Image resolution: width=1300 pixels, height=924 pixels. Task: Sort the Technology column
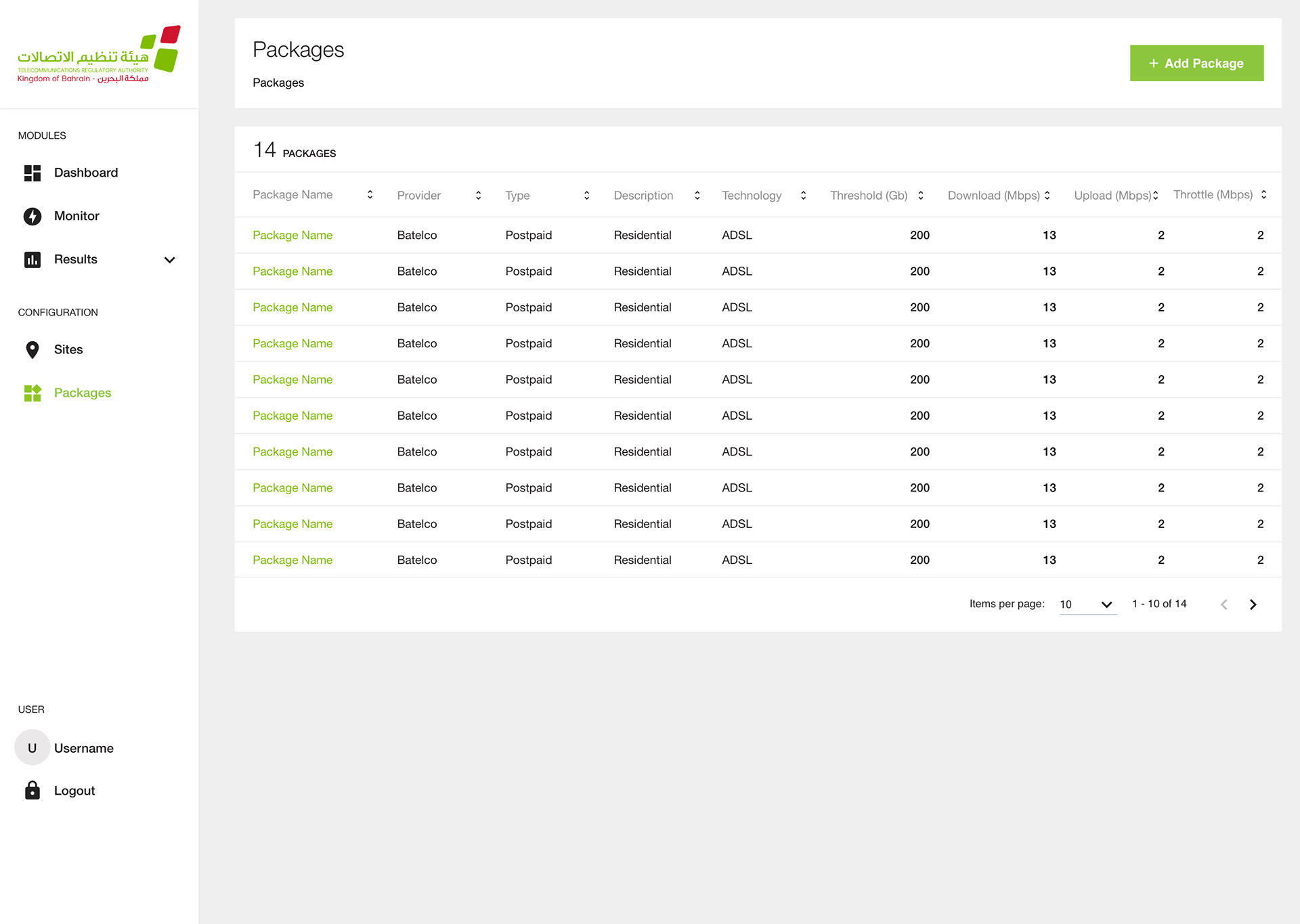point(803,196)
